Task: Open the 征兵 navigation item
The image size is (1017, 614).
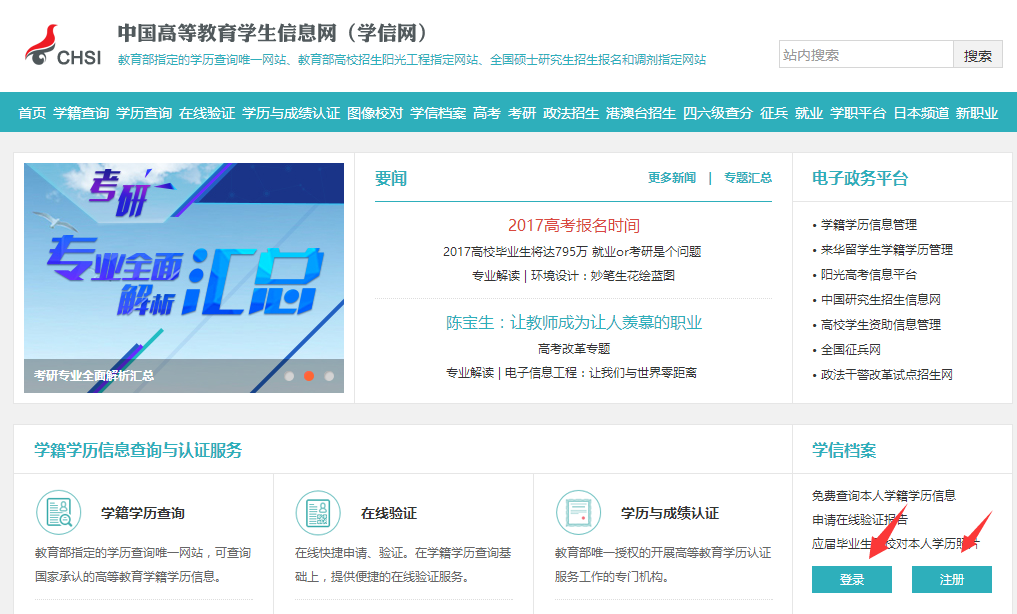Action: click(774, 113)
